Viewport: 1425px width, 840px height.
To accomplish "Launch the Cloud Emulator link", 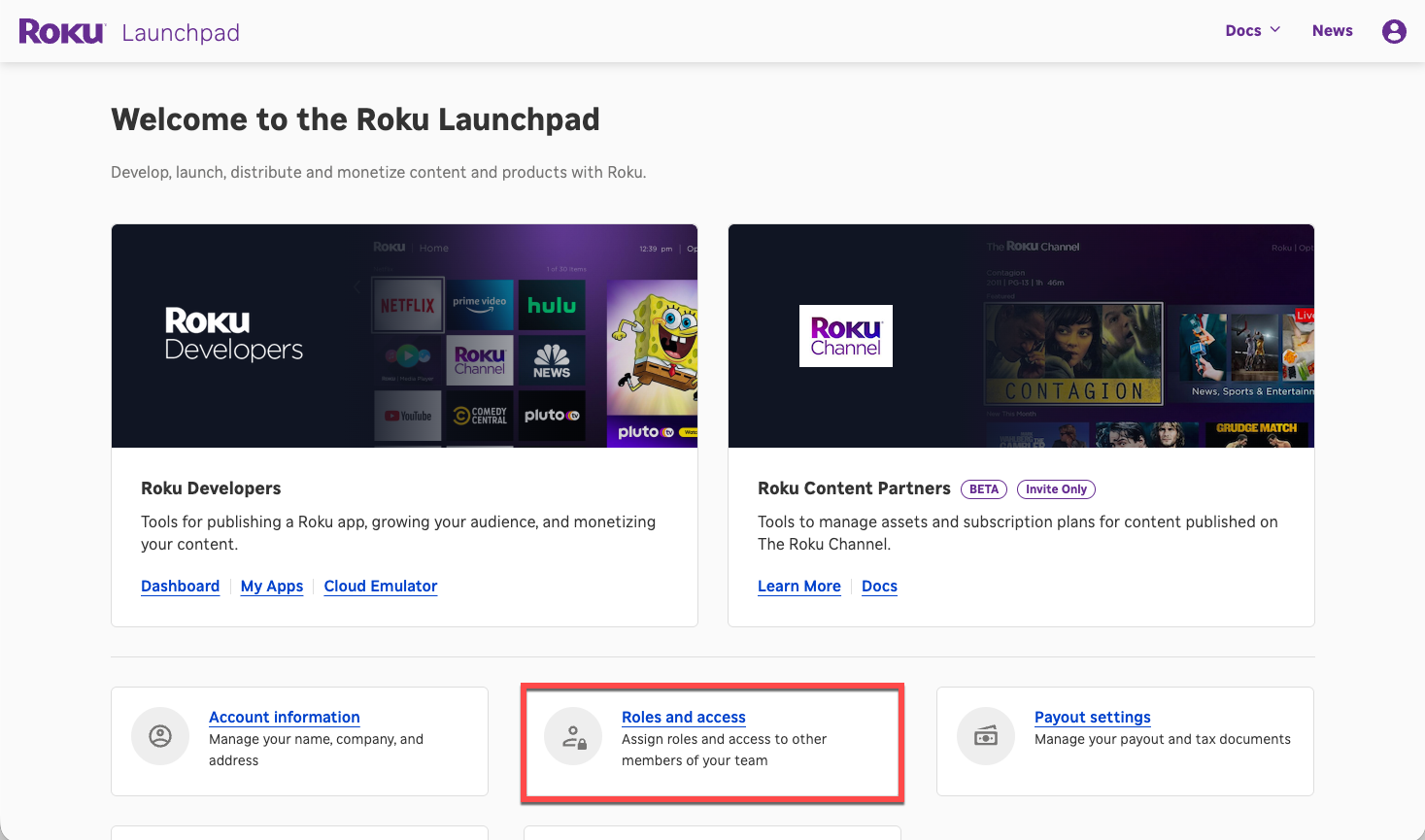I will click(x=381, y=587).
